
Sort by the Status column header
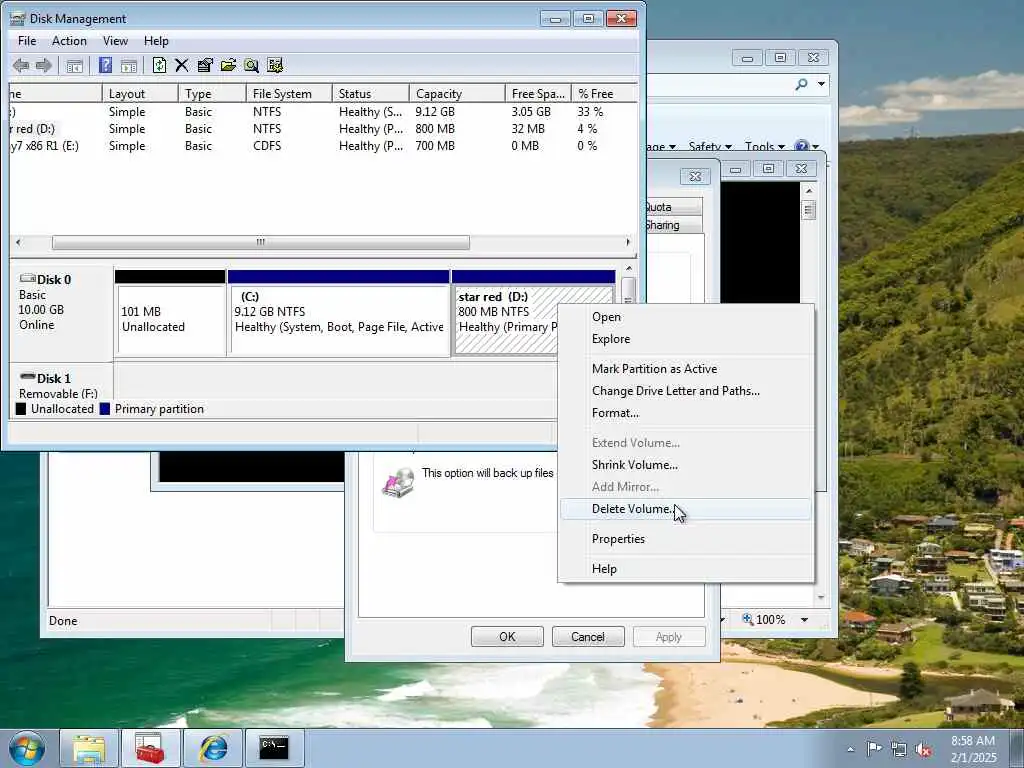(370, 93)
